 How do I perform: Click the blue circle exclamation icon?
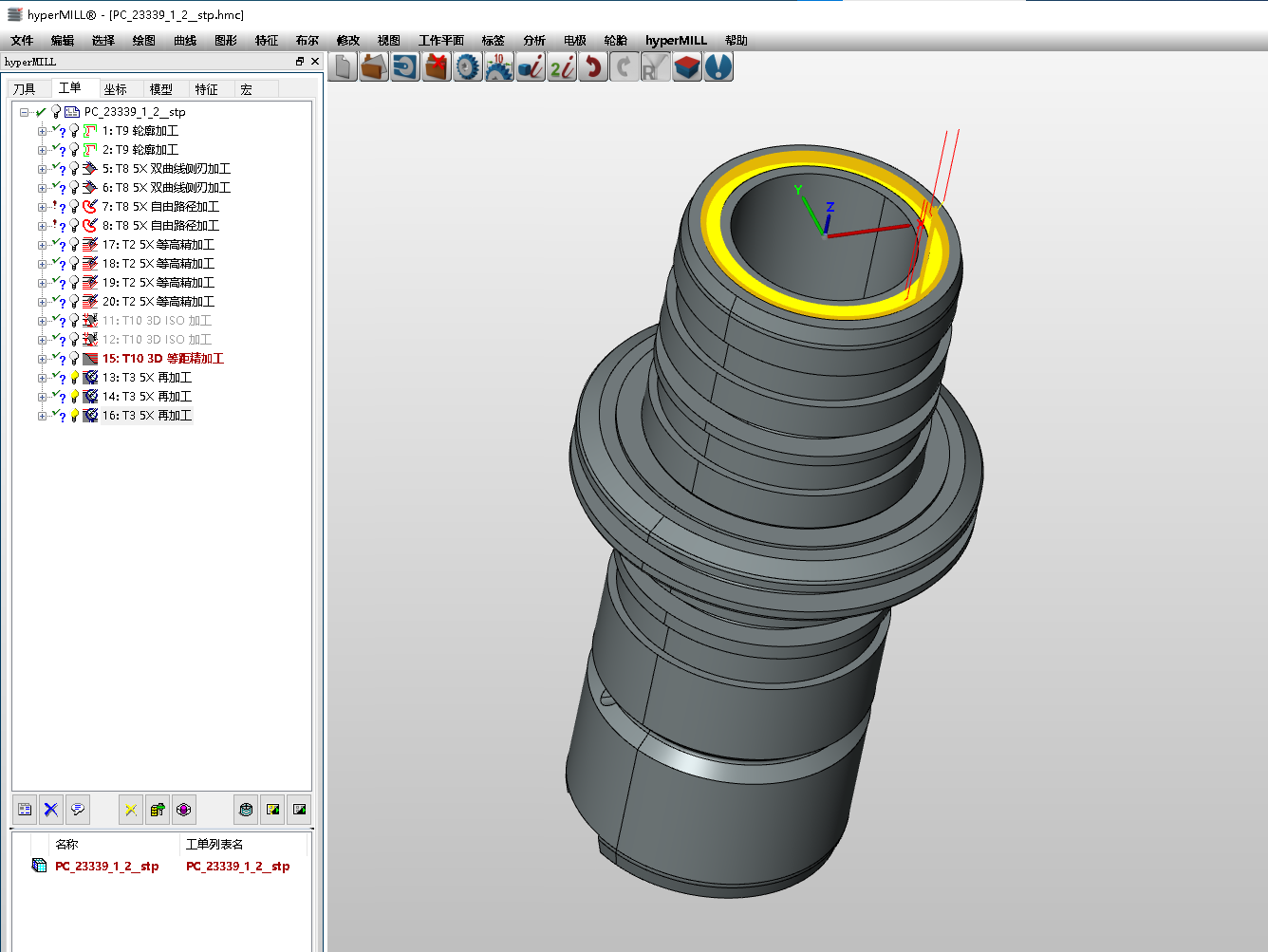pos(718,66)
